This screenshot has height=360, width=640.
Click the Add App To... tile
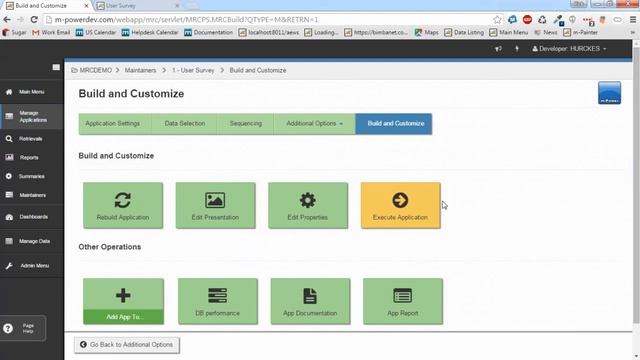(123, 301)
